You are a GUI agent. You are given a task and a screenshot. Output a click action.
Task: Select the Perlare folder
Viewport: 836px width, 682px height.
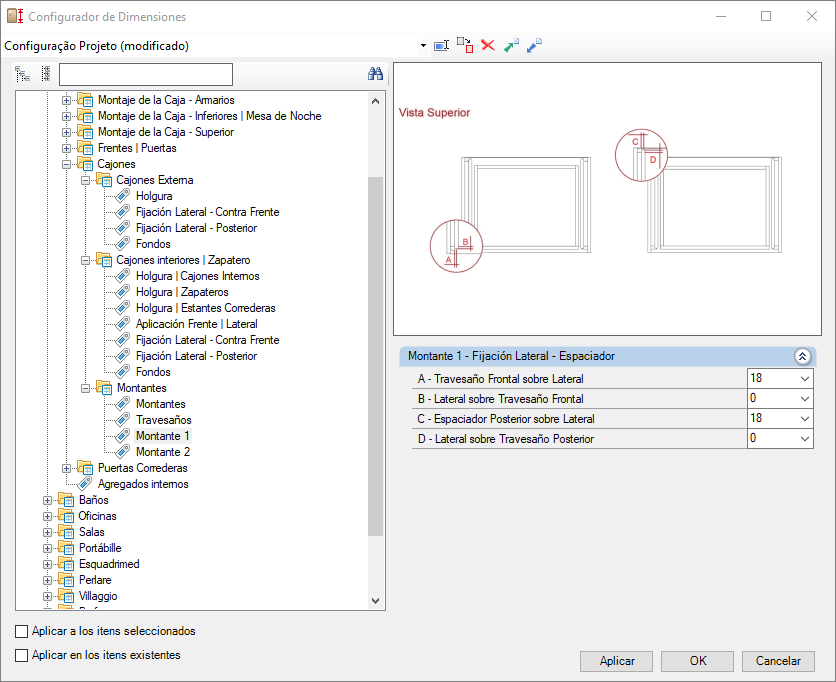click(95, 580)
